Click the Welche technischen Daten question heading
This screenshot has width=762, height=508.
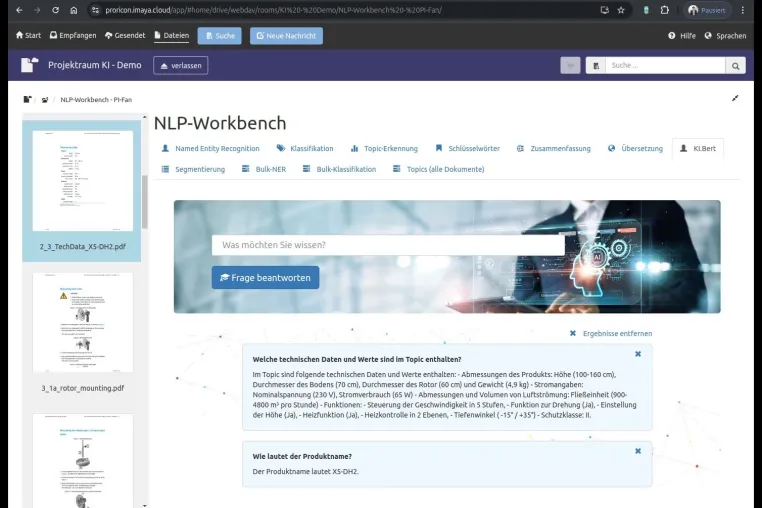pyautogui.click(x=357, y=359)
